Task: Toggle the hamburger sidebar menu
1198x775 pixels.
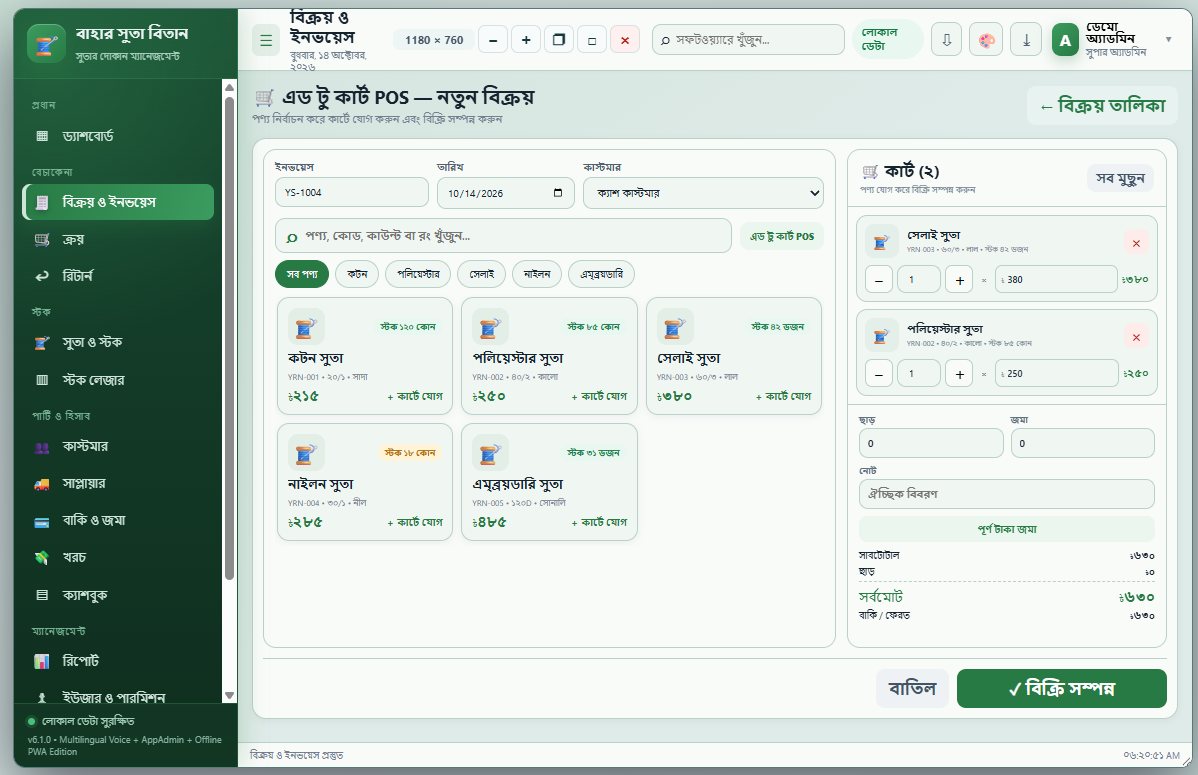Action: [x=266, y=40]
